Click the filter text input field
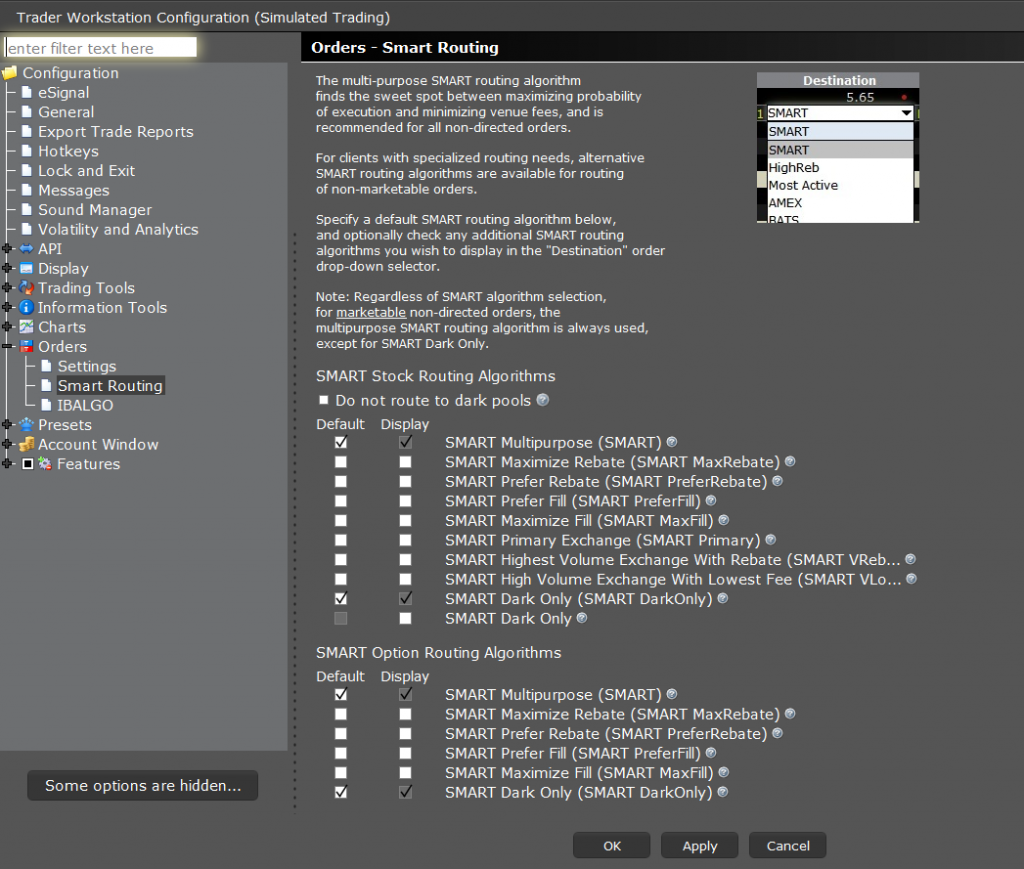 [x=101, y=48]
